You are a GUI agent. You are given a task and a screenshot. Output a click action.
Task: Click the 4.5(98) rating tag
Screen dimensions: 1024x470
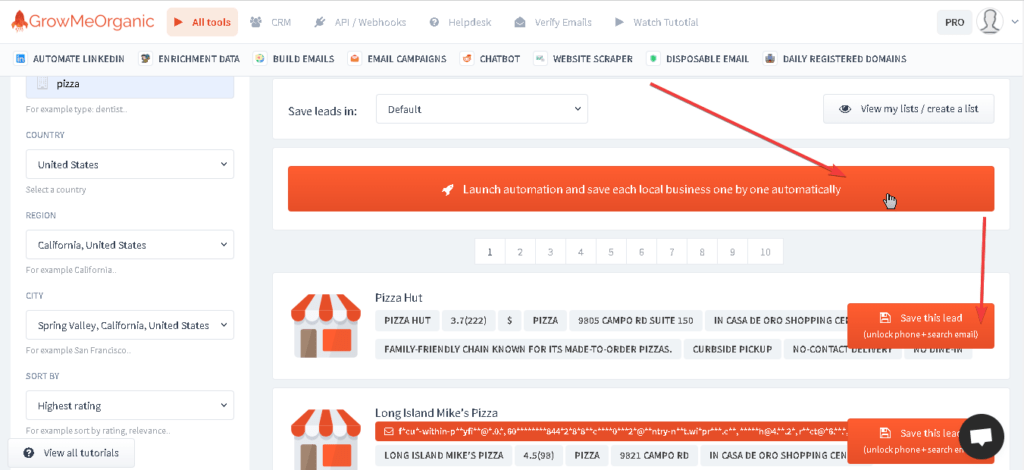538,455
